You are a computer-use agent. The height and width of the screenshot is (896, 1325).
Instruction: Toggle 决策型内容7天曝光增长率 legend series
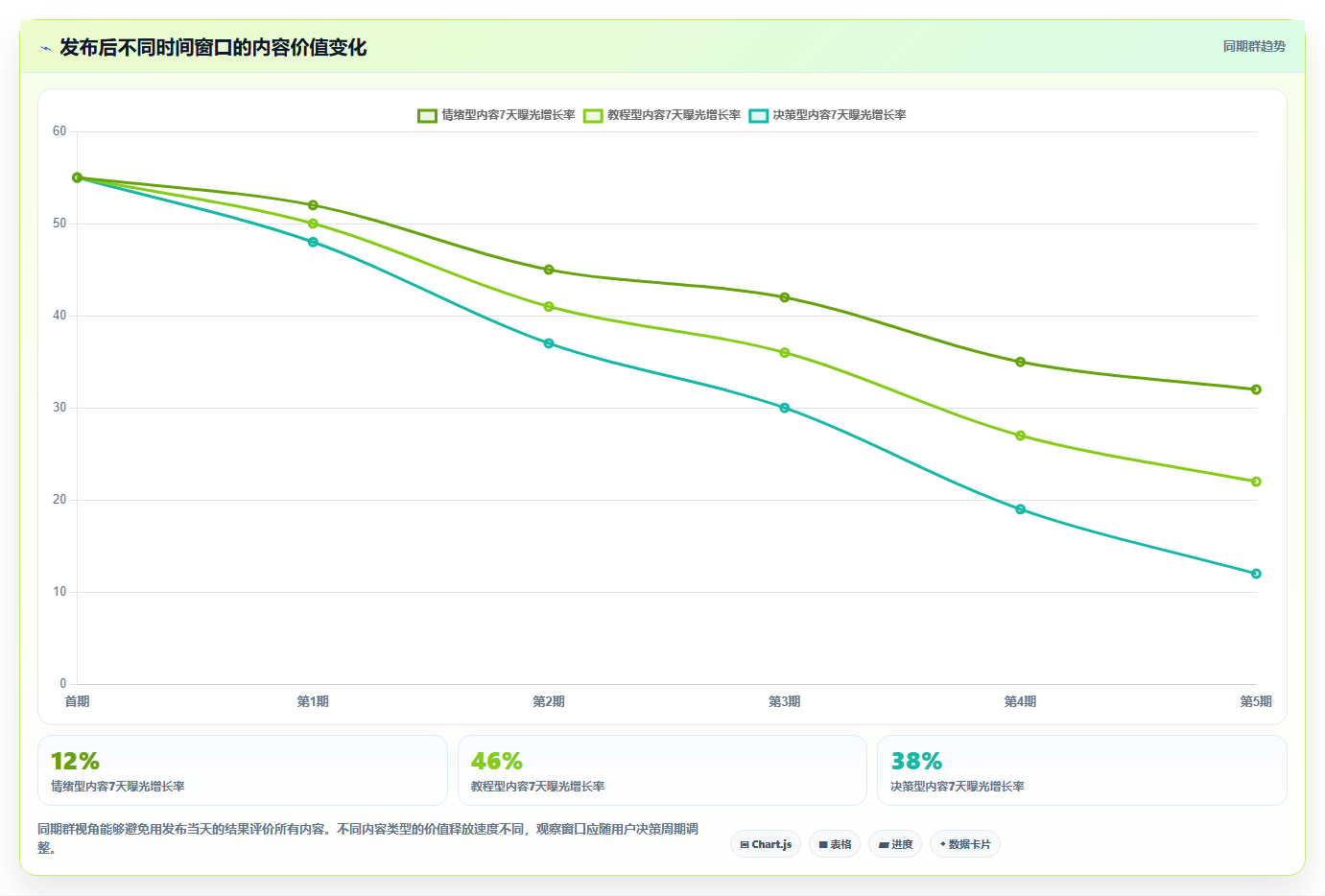[827, 115]
